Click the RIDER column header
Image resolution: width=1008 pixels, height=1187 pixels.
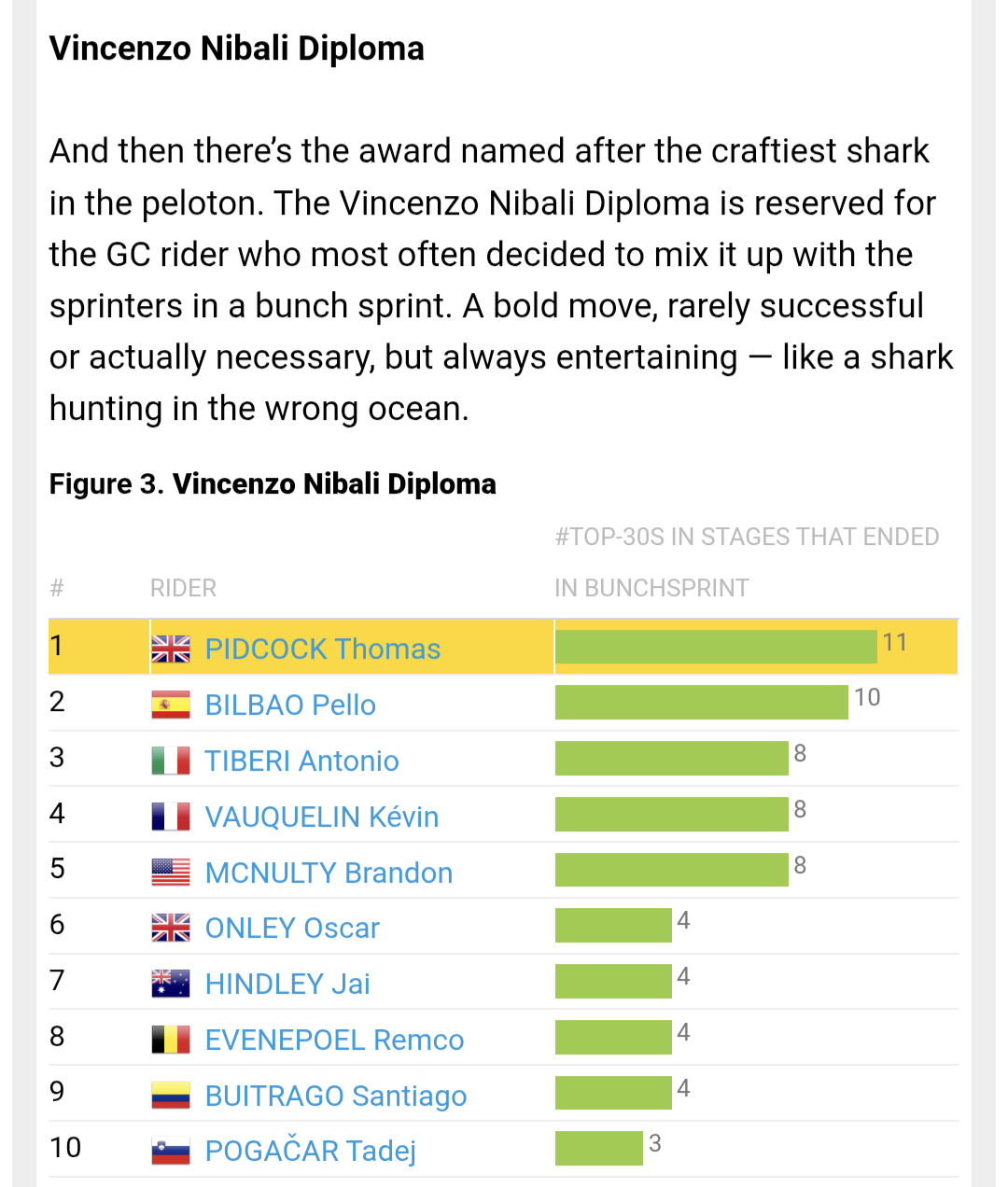(183, 588)
